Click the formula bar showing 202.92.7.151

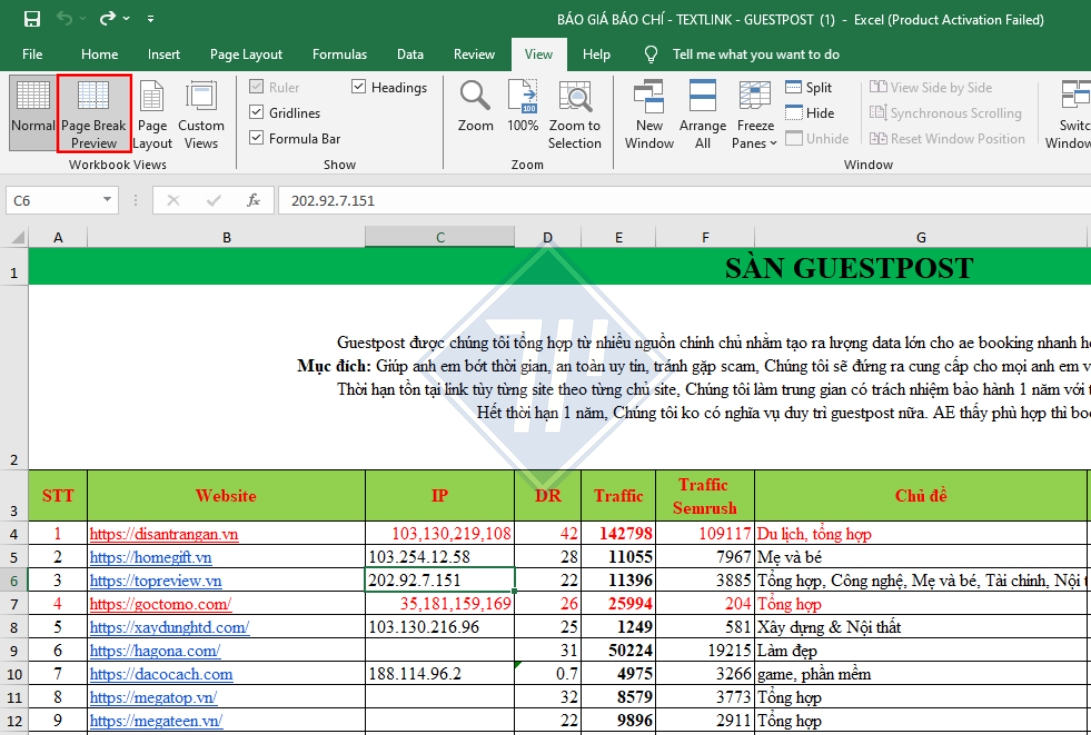click(x=684, y=200)
